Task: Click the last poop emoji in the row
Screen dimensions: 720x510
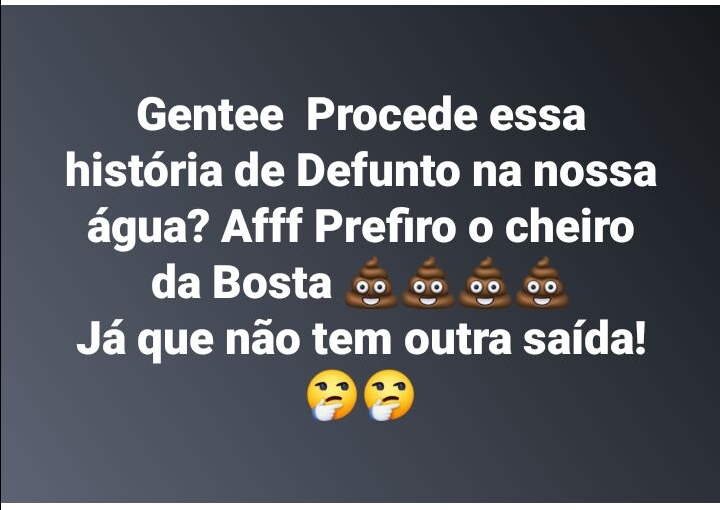Action: [x=542, y=282]
